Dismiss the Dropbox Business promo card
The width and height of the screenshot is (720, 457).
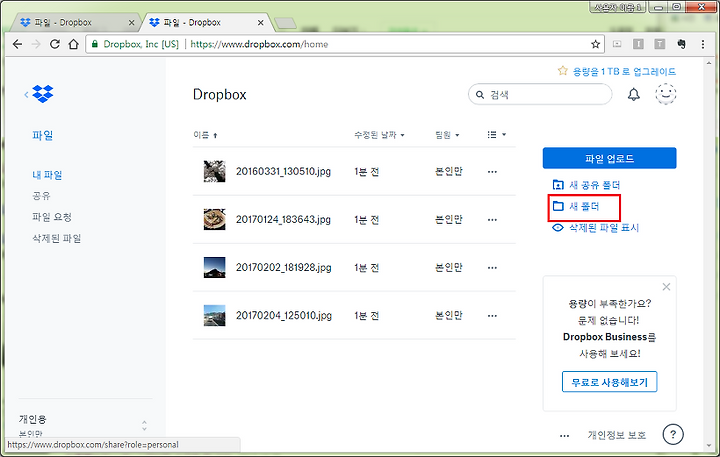[666, 287]
